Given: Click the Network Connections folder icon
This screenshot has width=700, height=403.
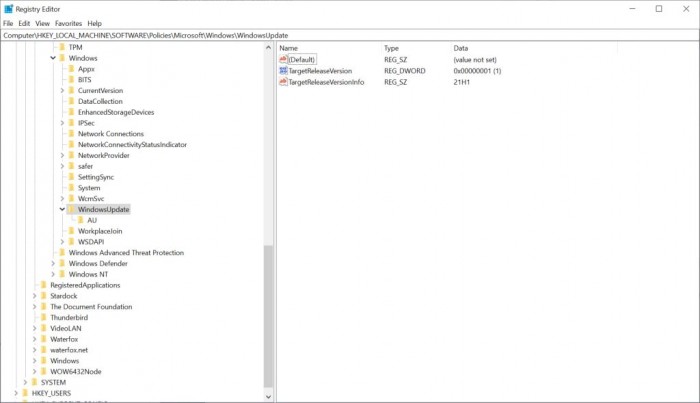Looking at the screenshot, I should click(71, 133).
